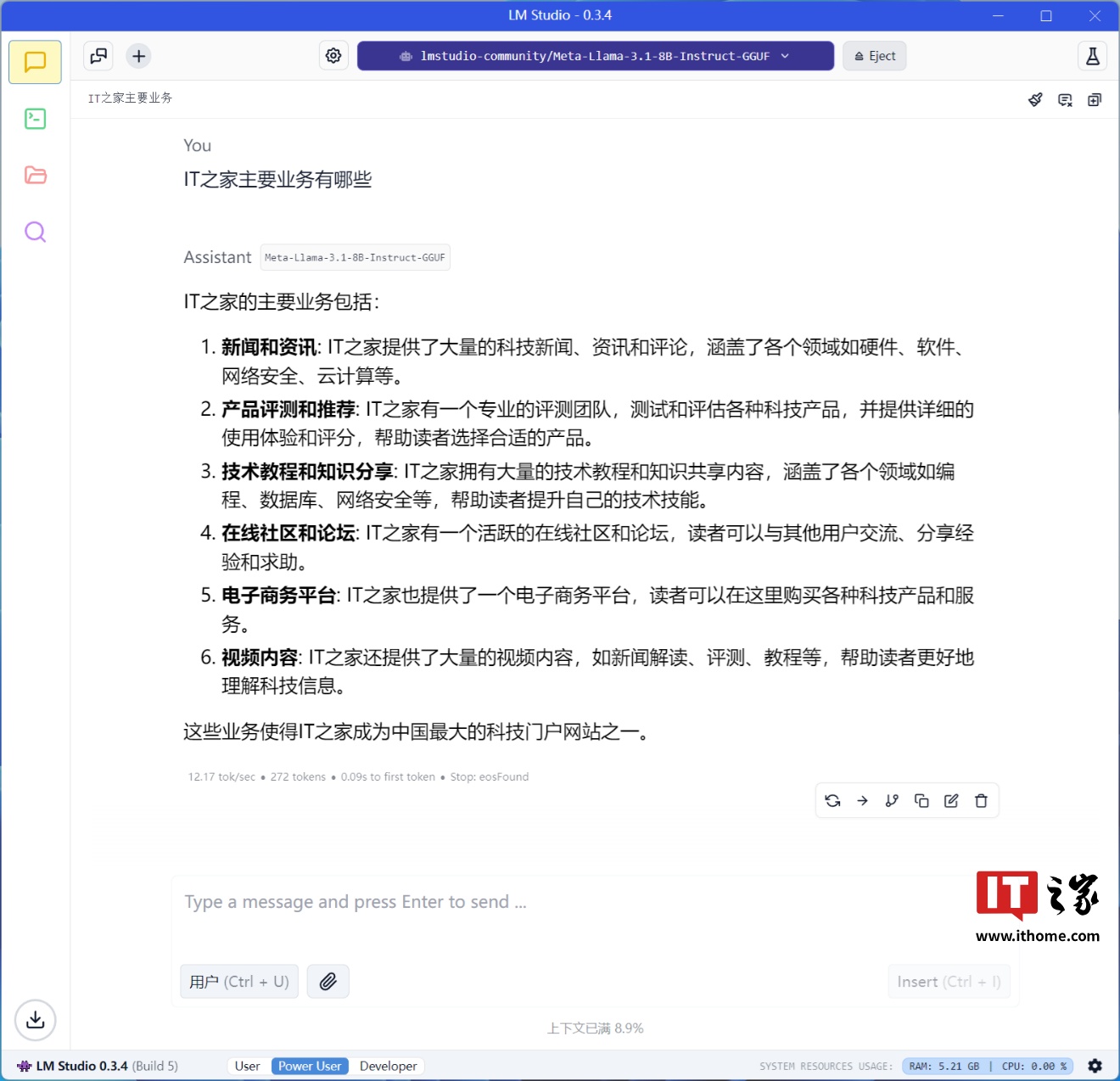Click the 12.17 tok/sec statistic
Viewport: 1120px width, 1081px height.
pyautogui.click(x=221, y=777)
